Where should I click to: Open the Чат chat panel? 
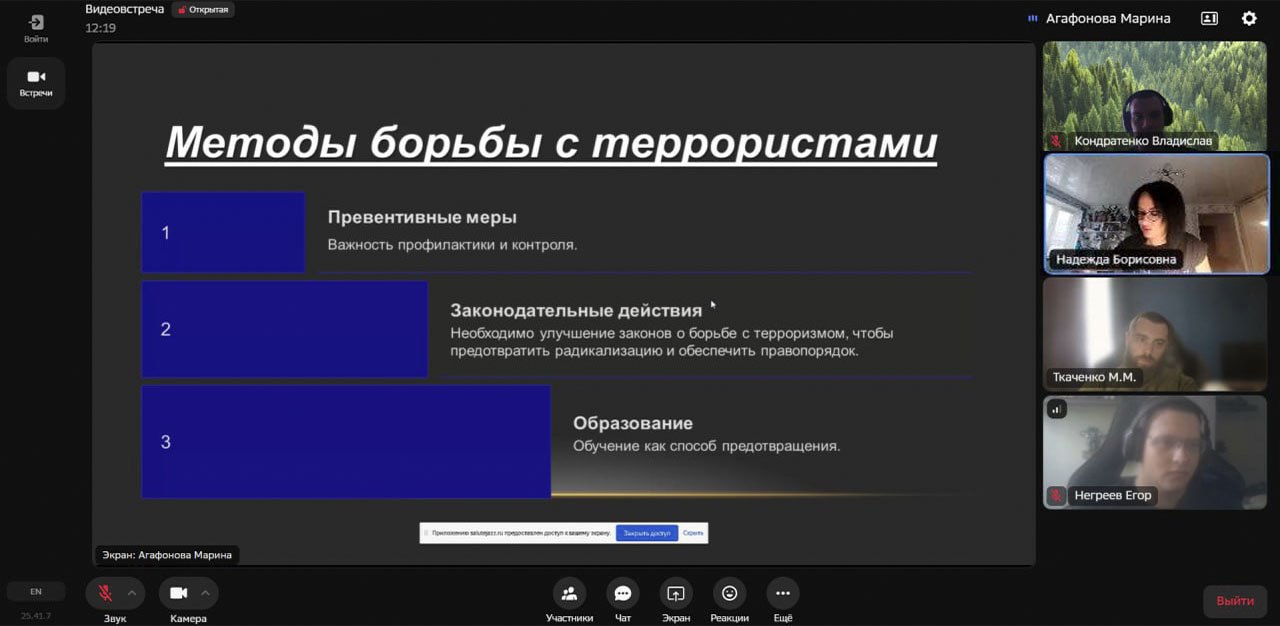(x=623, y=594)
